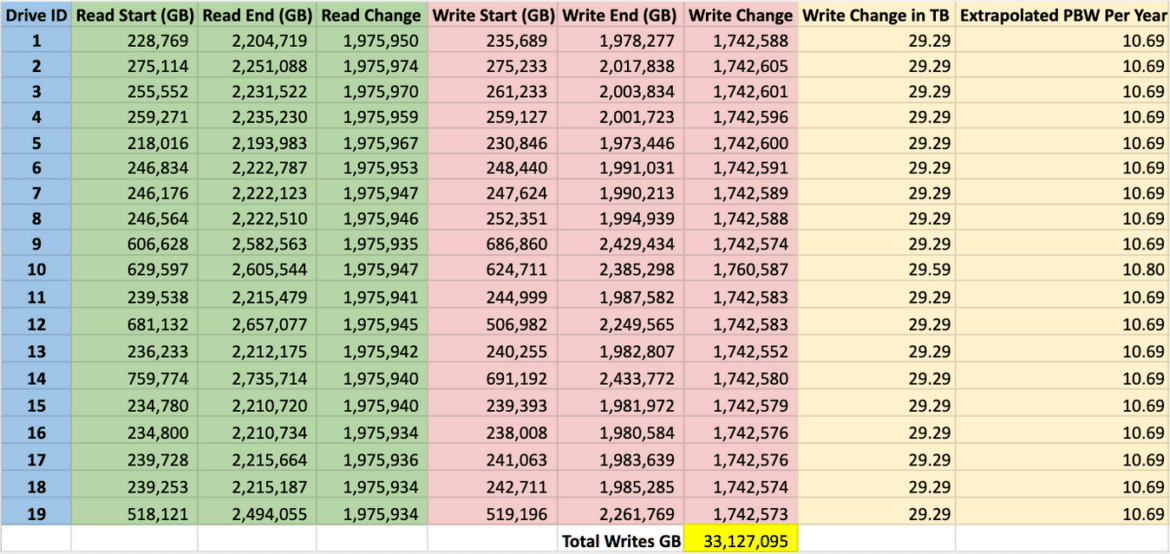The width and height of the screenshot is (1170, 554).
Task: Select Drive ID cell 10
Action: click(37, 268)
